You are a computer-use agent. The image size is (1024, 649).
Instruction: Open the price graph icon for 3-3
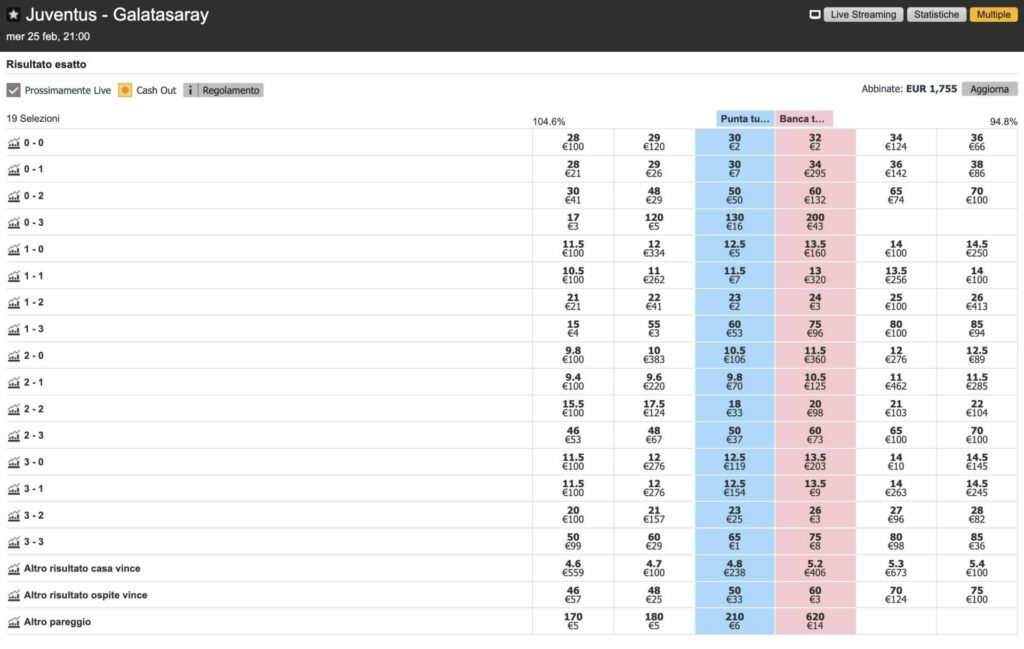[x=14, y=541]
